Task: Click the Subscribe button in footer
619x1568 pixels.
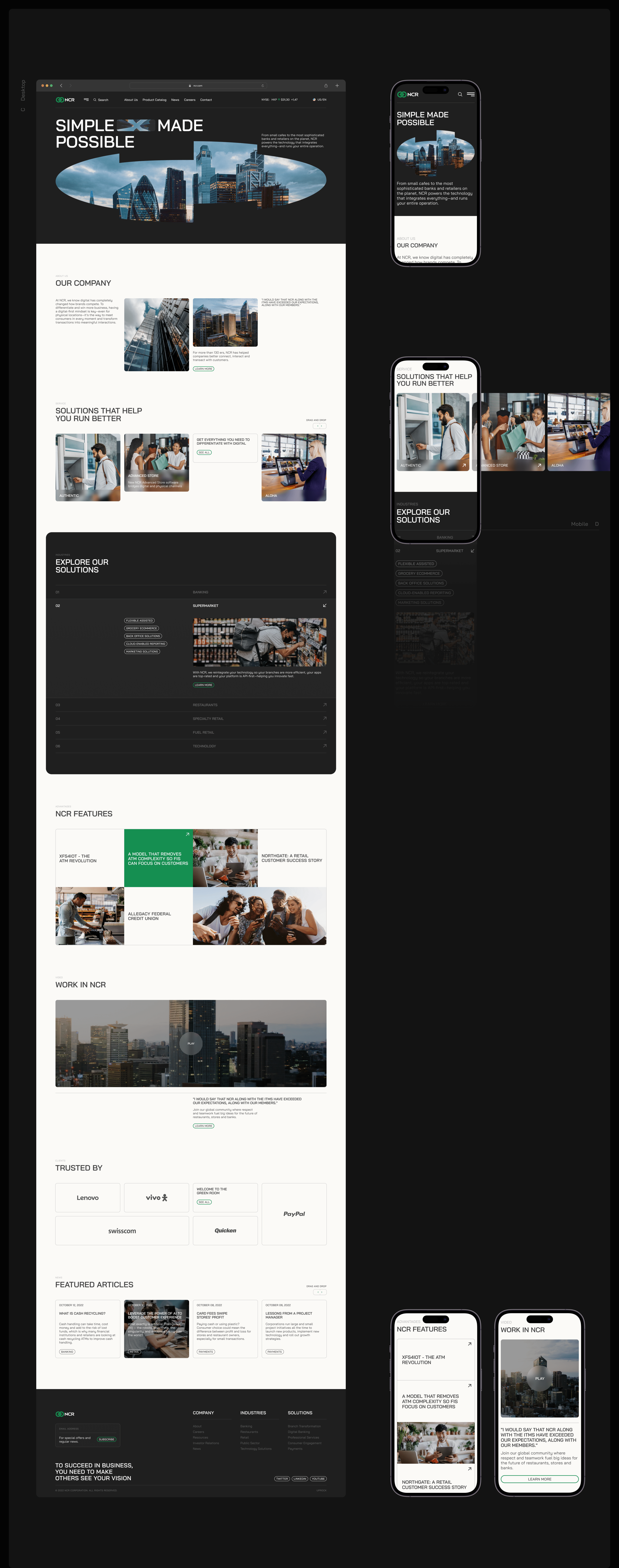Action: coord(107,1440)
